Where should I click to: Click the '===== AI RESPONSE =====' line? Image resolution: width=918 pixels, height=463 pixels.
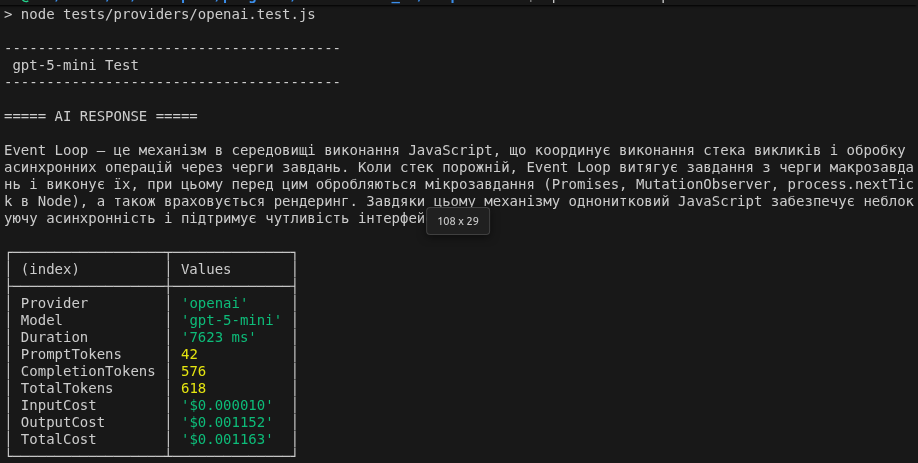[101, 116]
